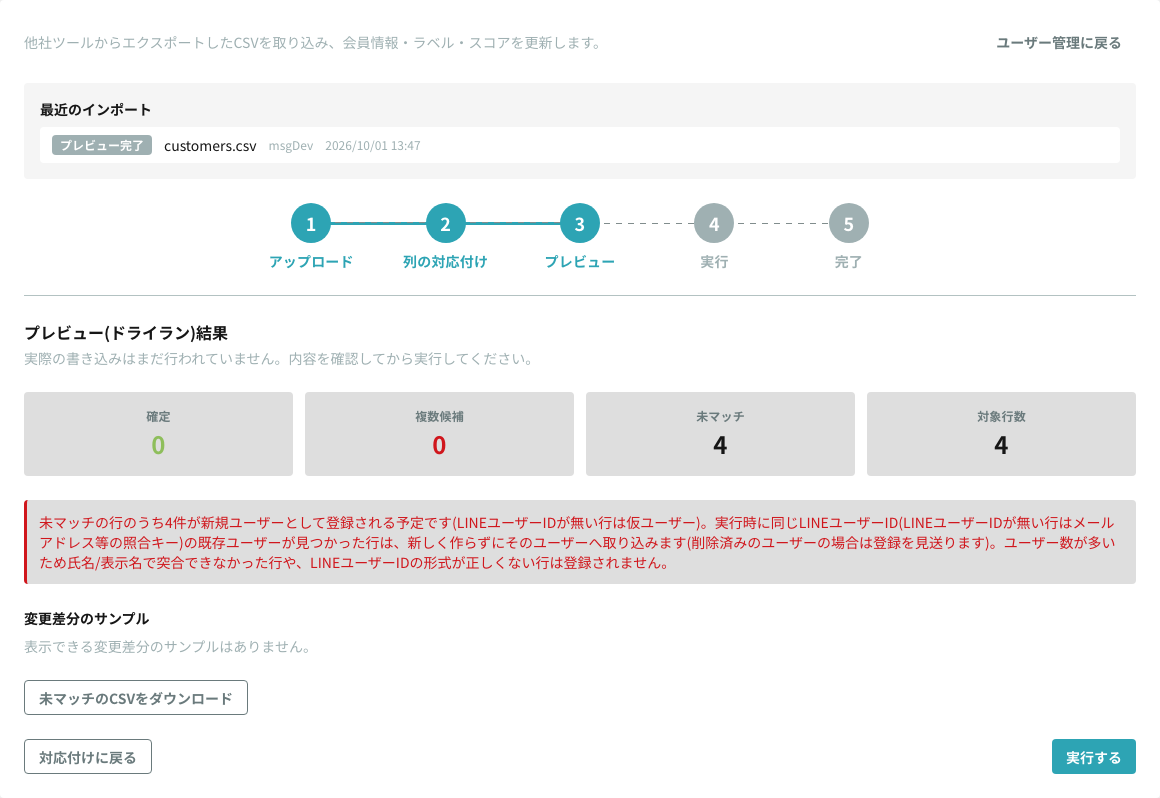Click the プレビュー完了 status badge
1160x798 pixels.
(x=102, y=146)
